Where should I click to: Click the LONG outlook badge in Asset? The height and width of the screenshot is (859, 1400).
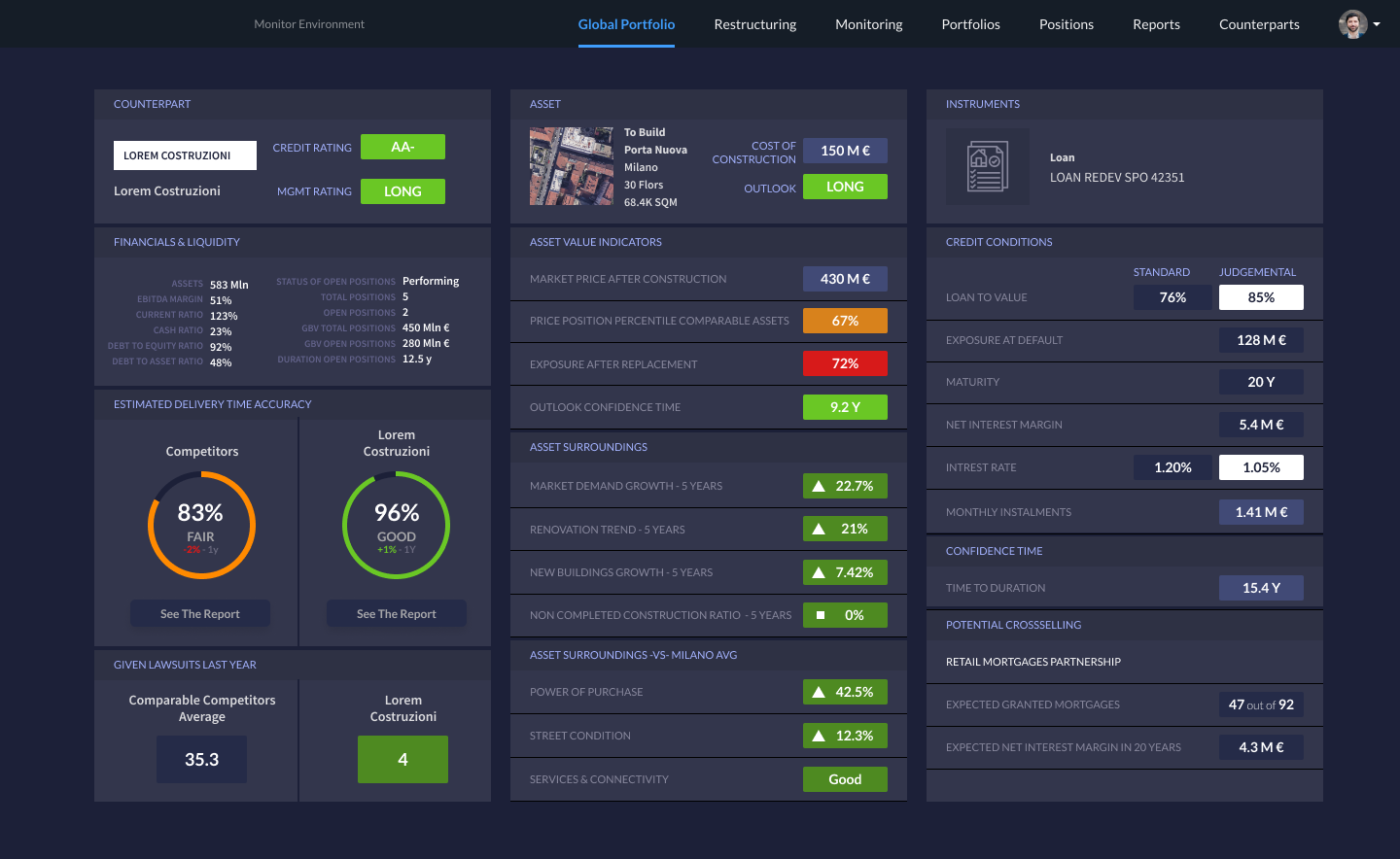coord(845,187)
